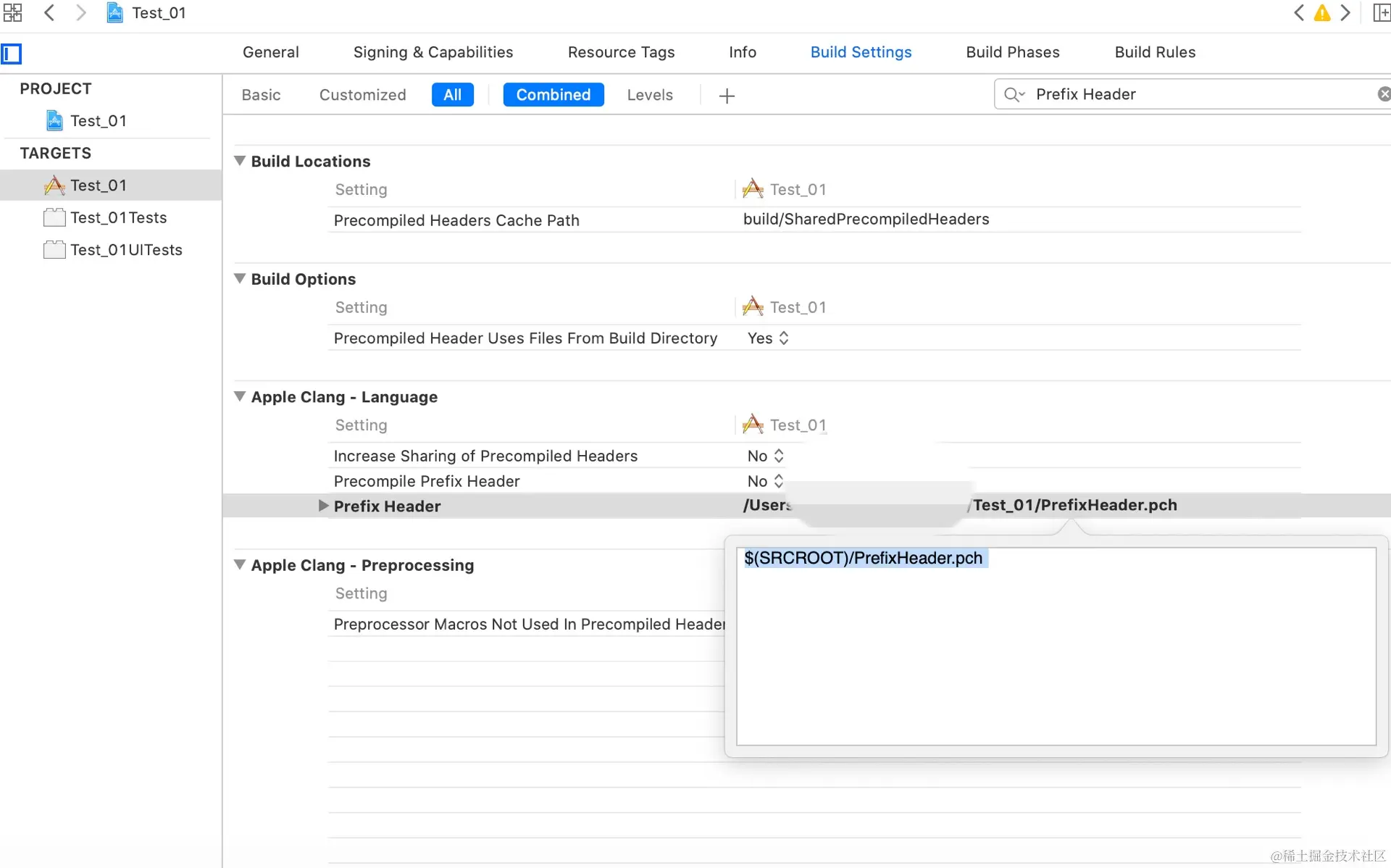Go back with the left chevron
Viewport: 1391px width, 868px height.
point(49,12)
